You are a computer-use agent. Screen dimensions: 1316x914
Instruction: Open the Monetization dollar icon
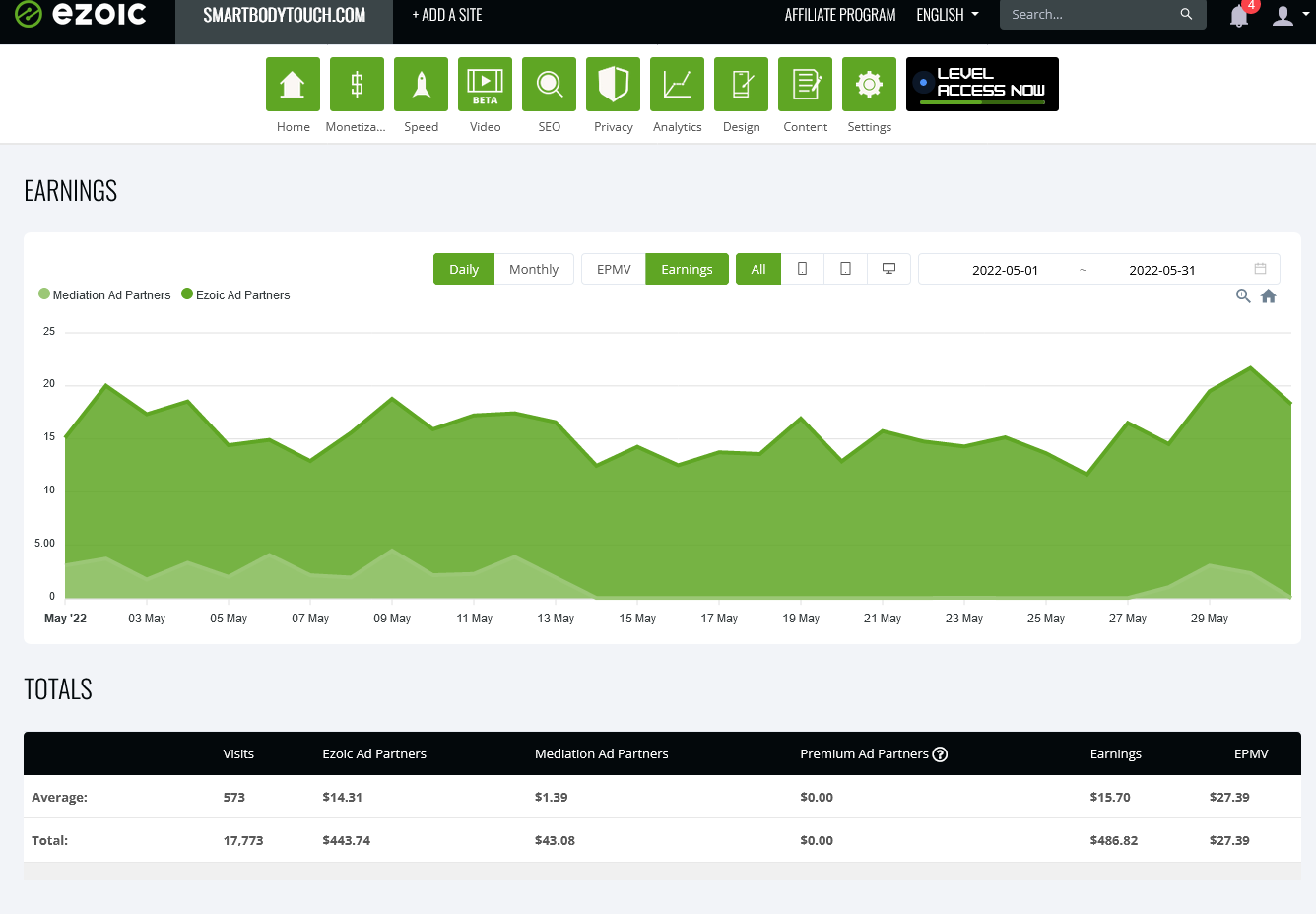[357, 84]
